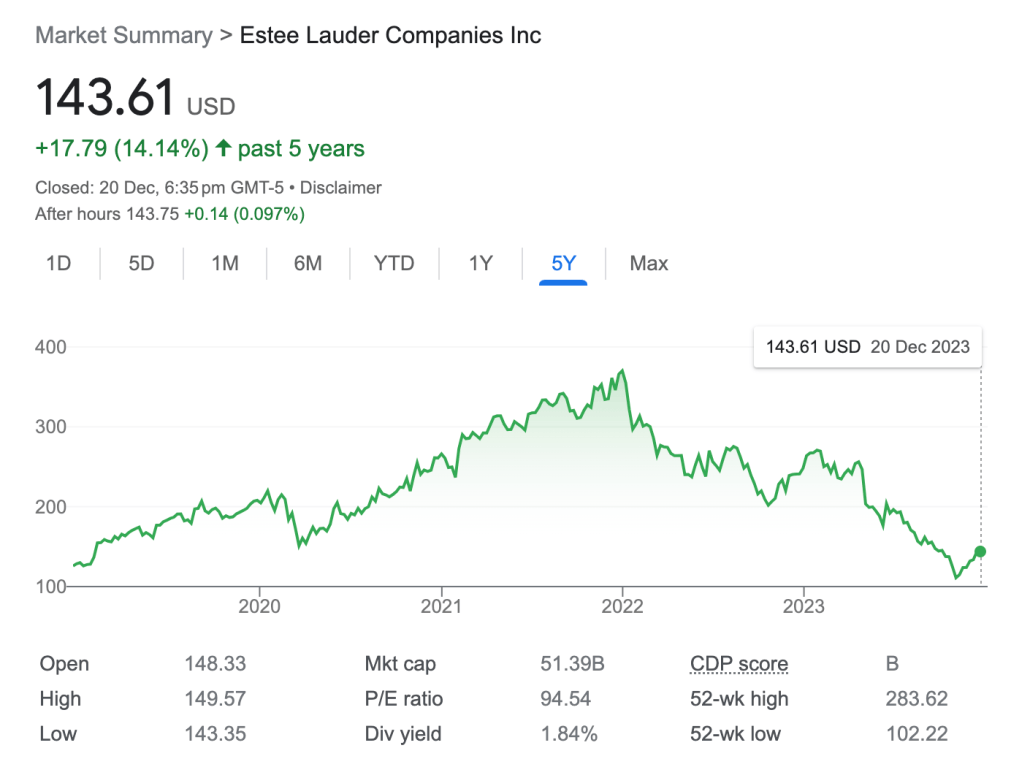Click the green endpoint dot on chart
The width and height of the screenshot is (1030, 767).
point(980,552)
